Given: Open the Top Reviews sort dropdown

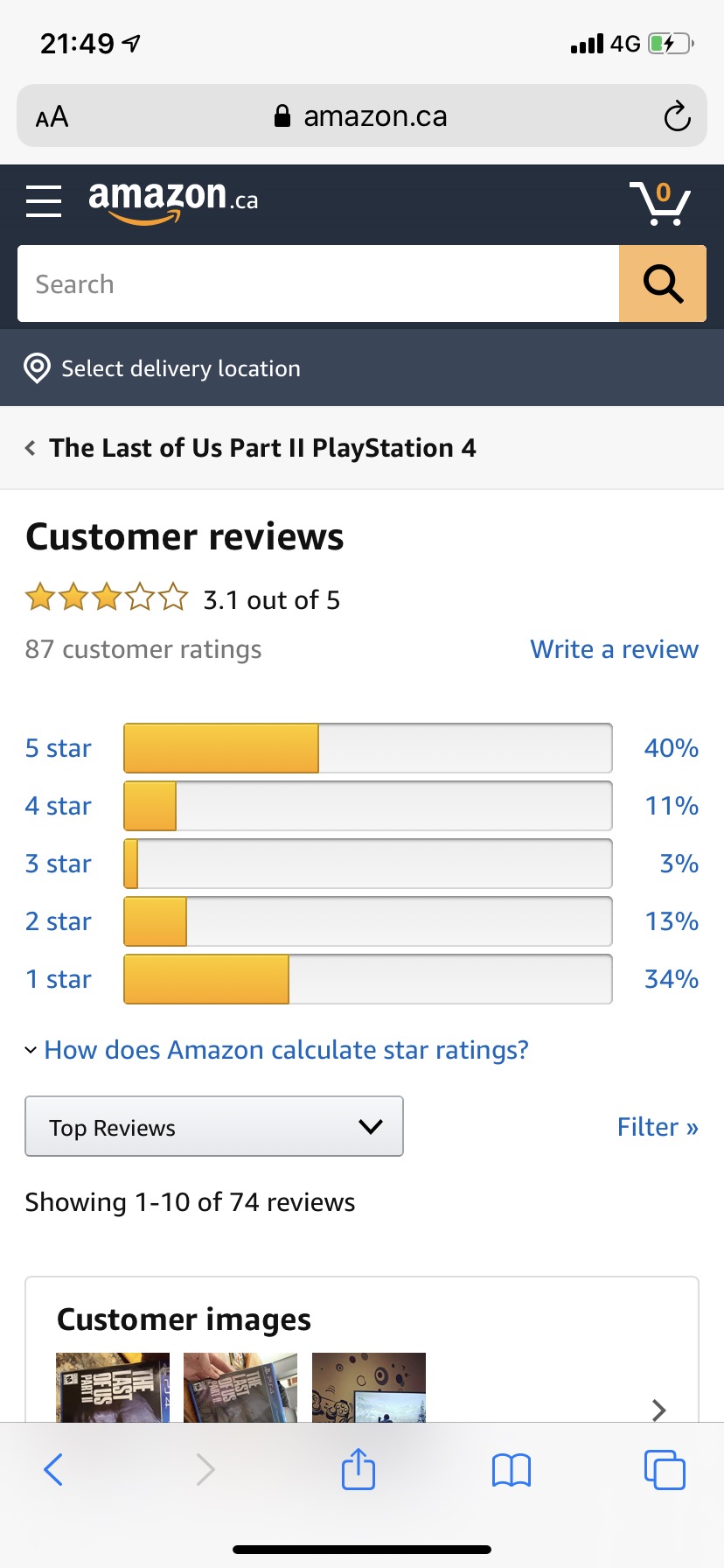Looking at the screenshot, I should coord(214,1126).
